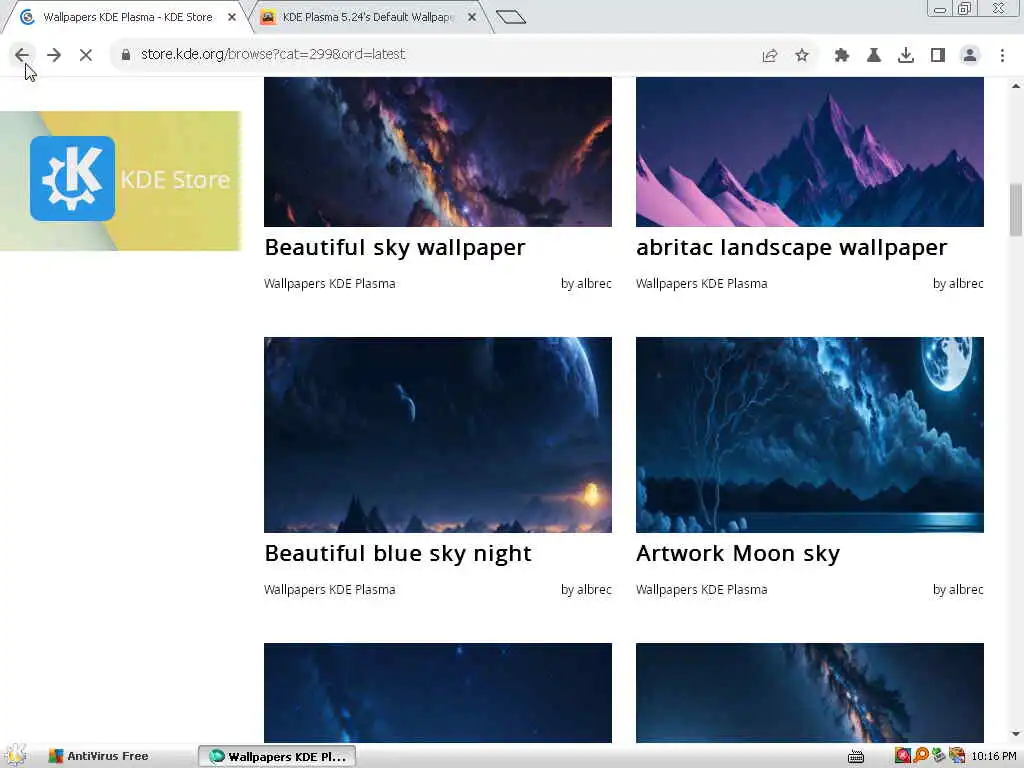
Task: Click the 10:16 PM taskbar clock
Action: [x=994, y=756]
